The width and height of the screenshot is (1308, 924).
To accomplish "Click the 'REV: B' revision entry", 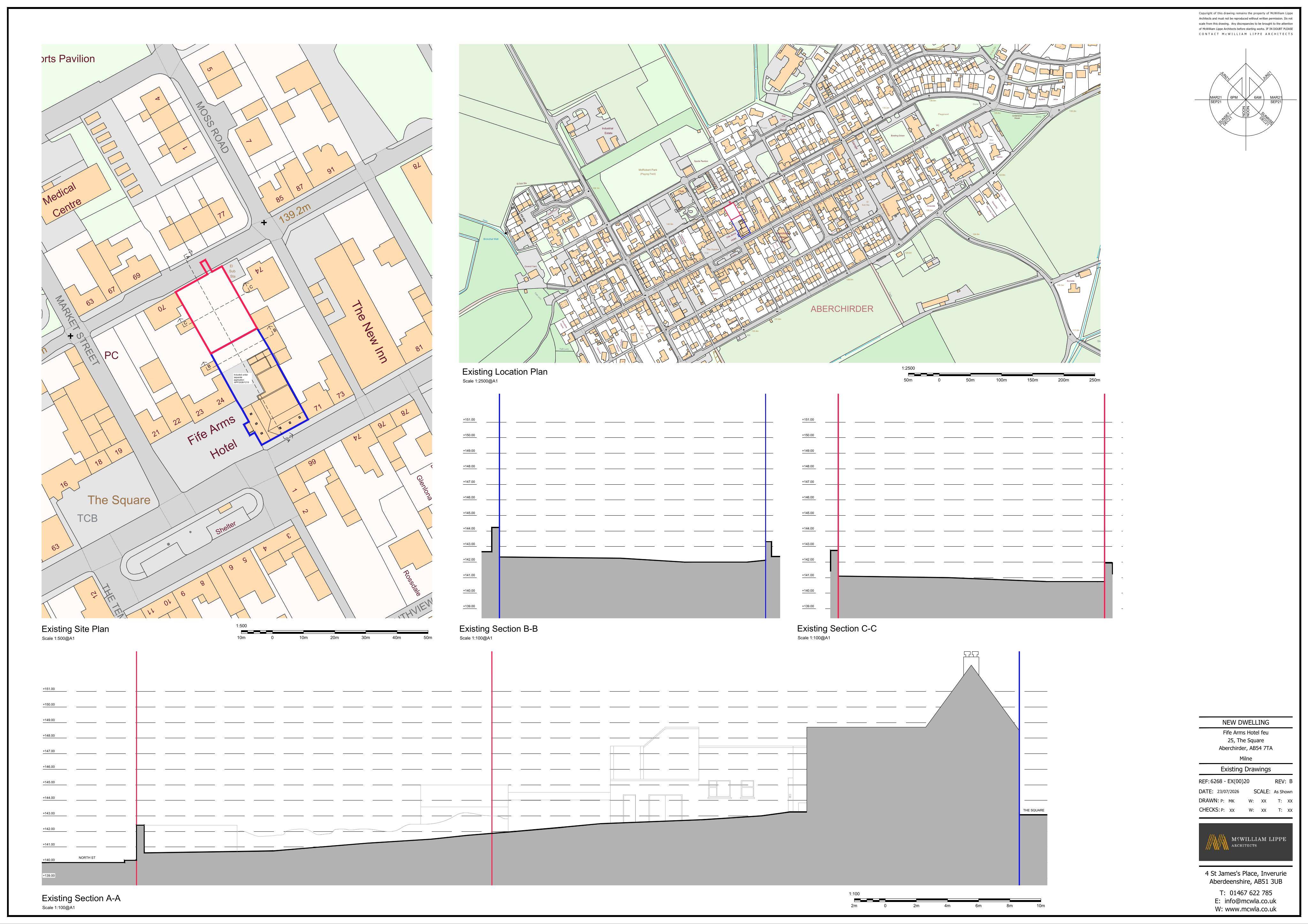I will coord(1283,782).
